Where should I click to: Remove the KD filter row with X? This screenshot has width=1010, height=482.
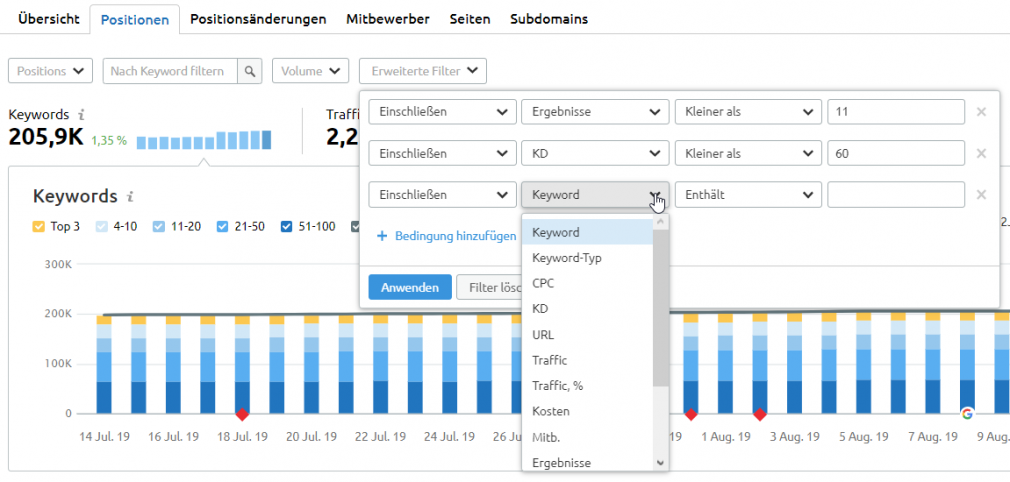coord(981,153)
